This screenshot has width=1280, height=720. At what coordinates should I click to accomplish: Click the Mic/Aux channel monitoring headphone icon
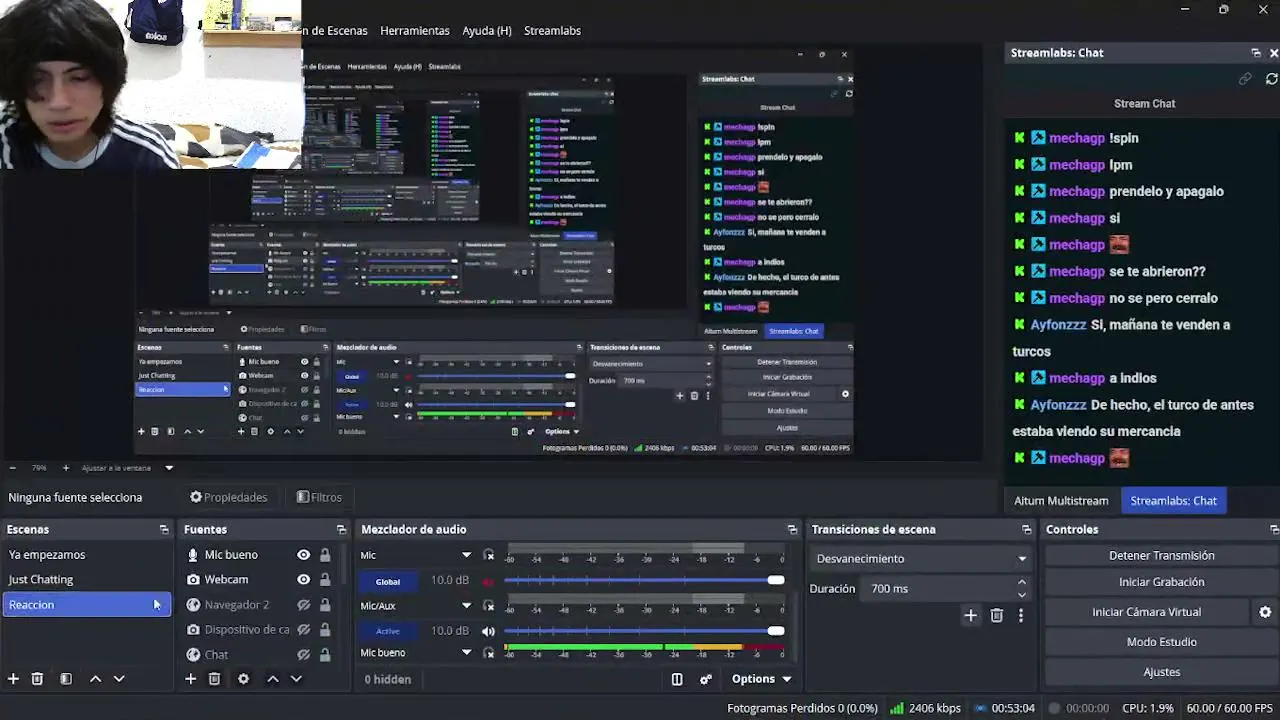[489, 605]
